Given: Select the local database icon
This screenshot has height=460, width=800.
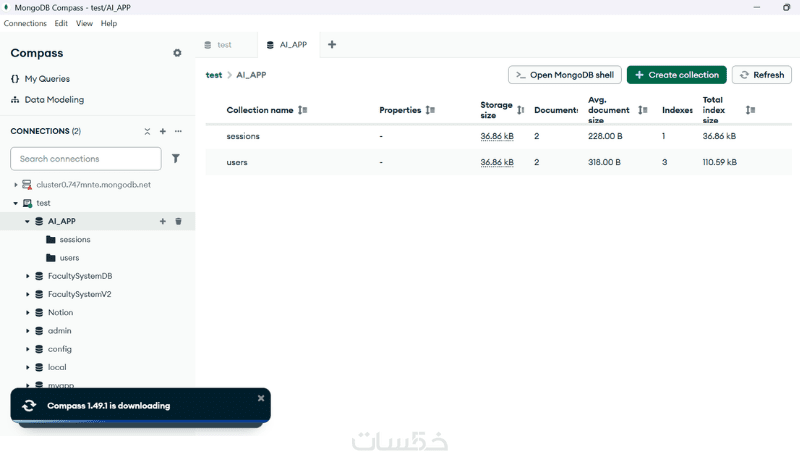Looking at the screenshot, I should (x=39, y=367).
